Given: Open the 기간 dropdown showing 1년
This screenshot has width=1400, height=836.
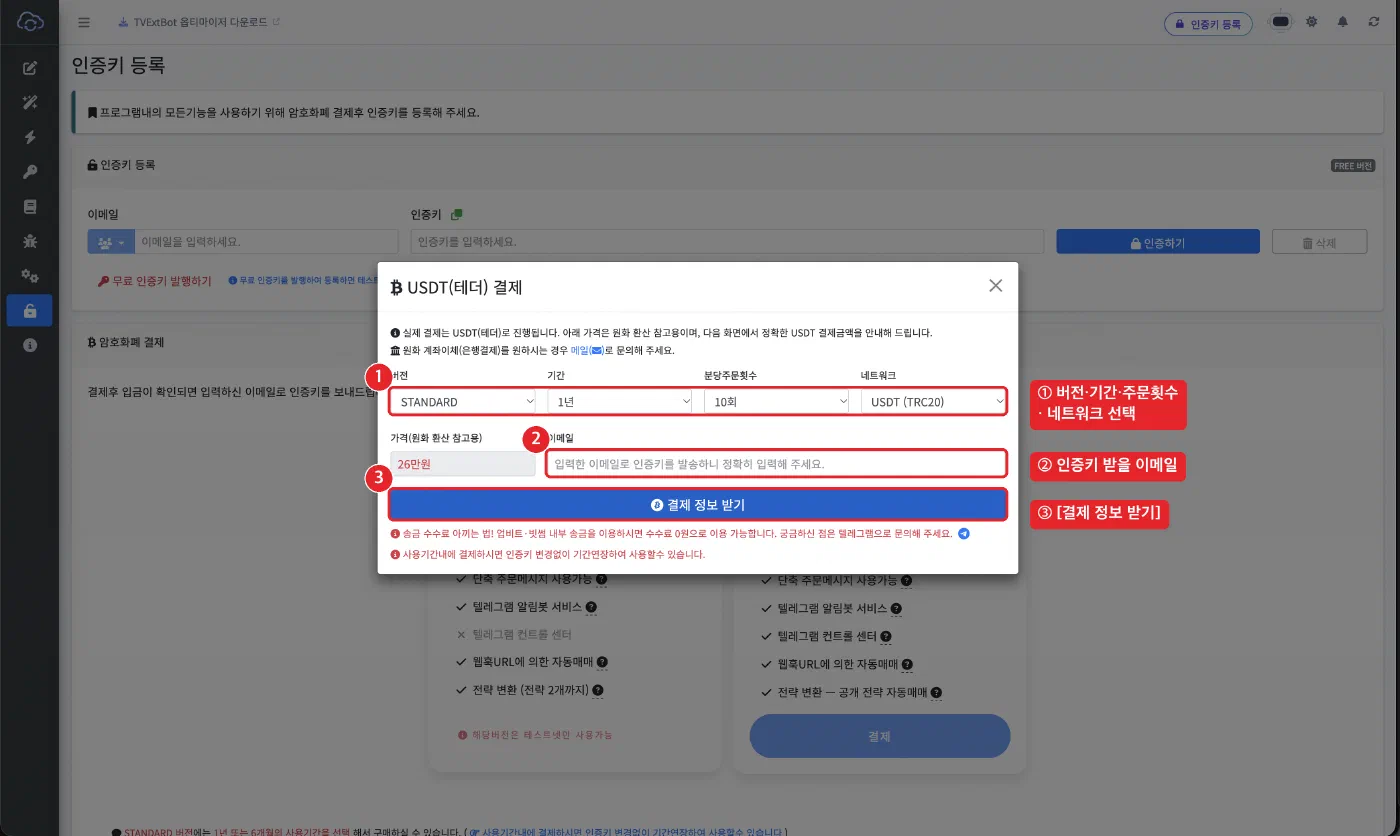Looking at the screenshot, I should click(x=620, y=402).
